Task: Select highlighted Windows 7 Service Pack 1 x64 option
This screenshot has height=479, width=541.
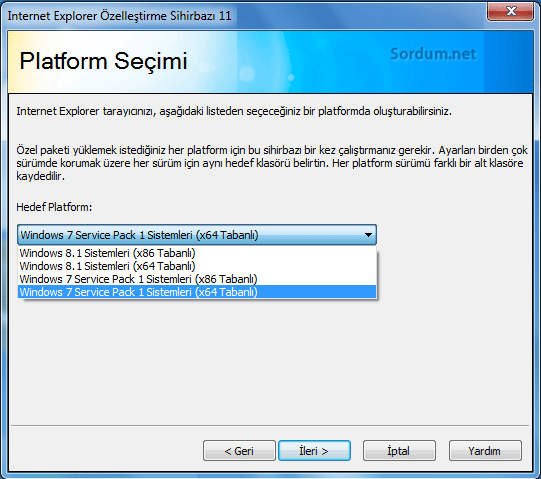Action: tap(197, 292)
